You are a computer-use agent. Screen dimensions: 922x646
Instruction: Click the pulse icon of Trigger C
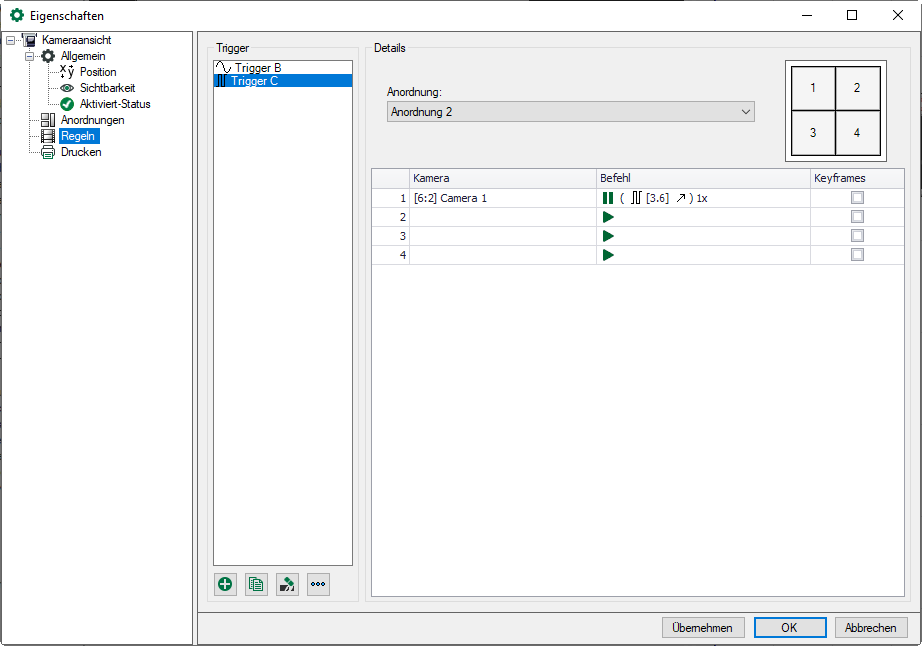[x=221, y=81]
